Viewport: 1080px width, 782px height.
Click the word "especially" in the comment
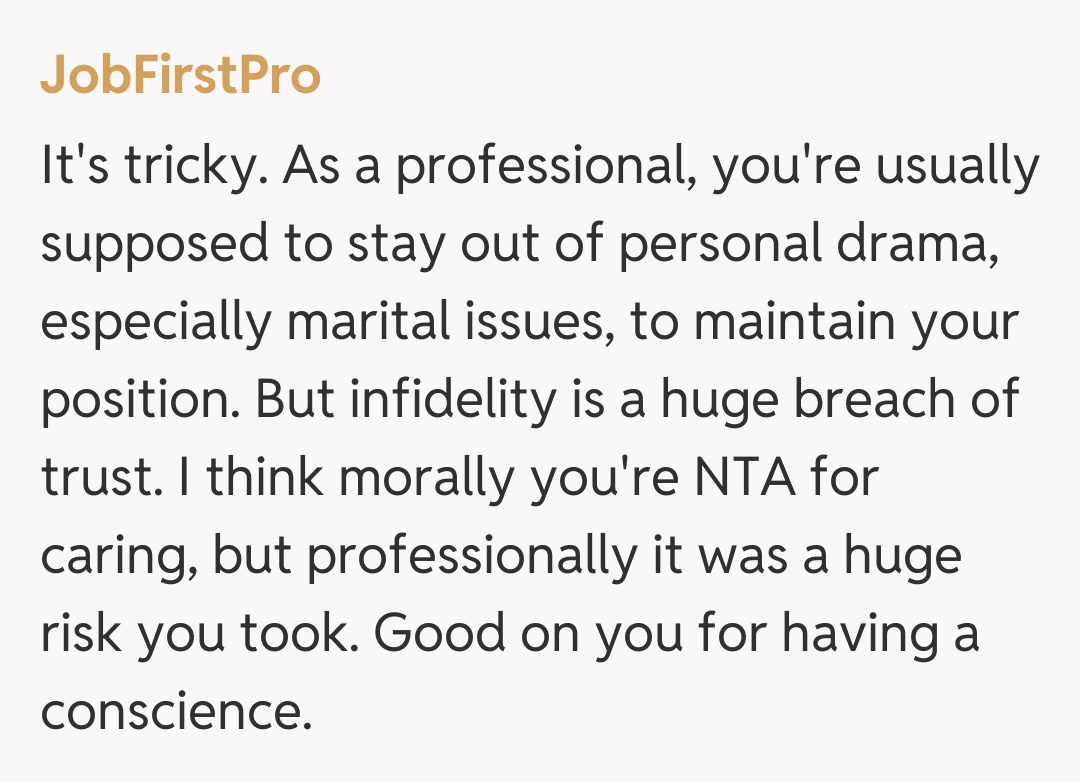155,323
